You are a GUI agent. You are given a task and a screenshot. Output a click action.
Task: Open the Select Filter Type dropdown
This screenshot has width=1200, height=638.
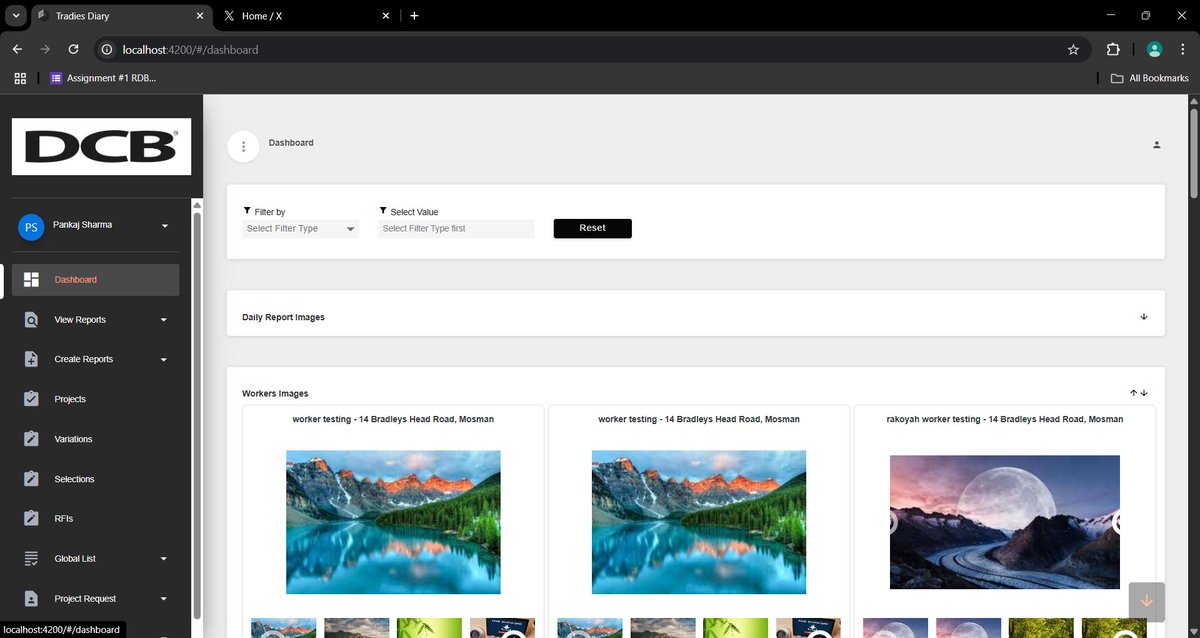click(x=301, y=229)
